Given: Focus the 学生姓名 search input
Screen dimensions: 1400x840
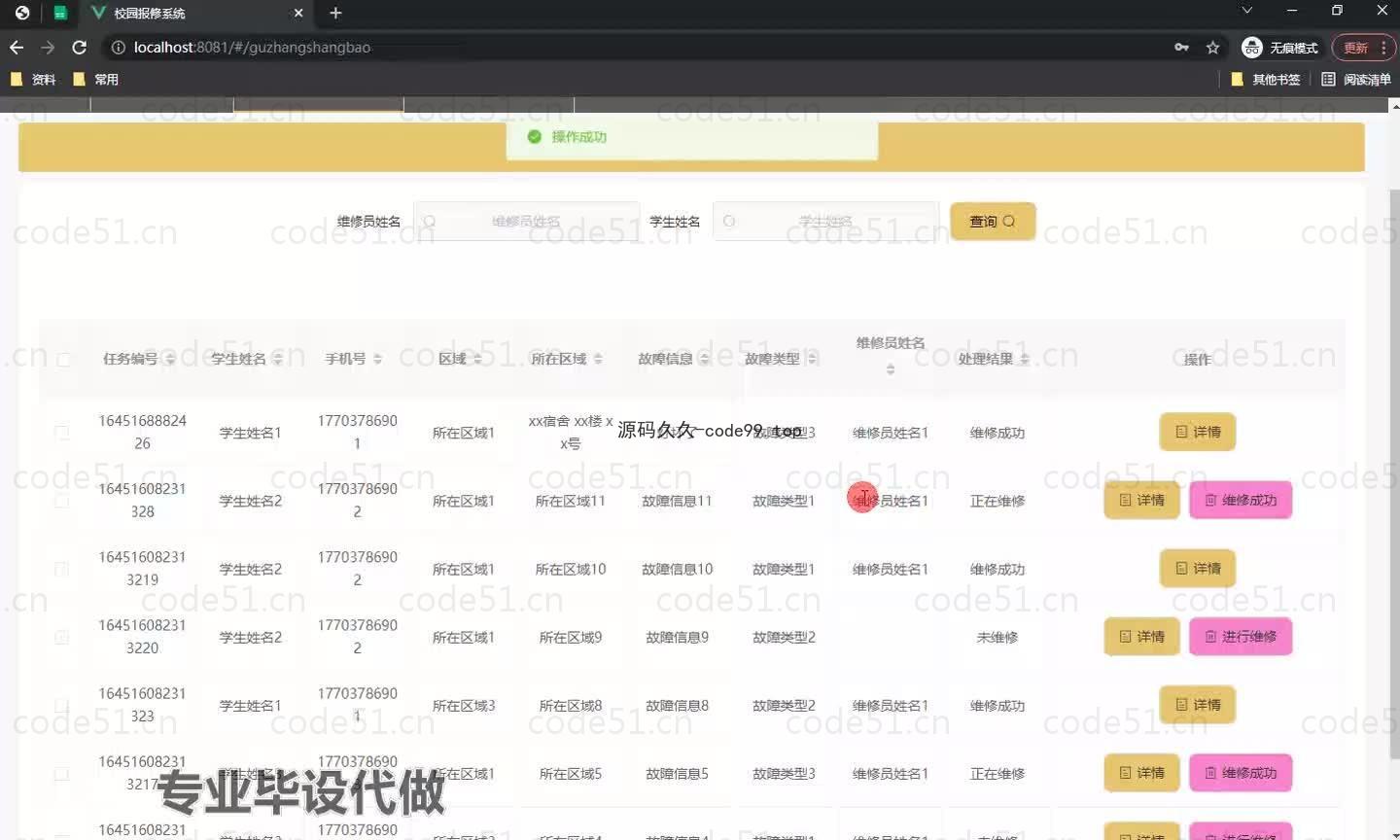Looking at the screenshot, I should (x=826, y=222).
